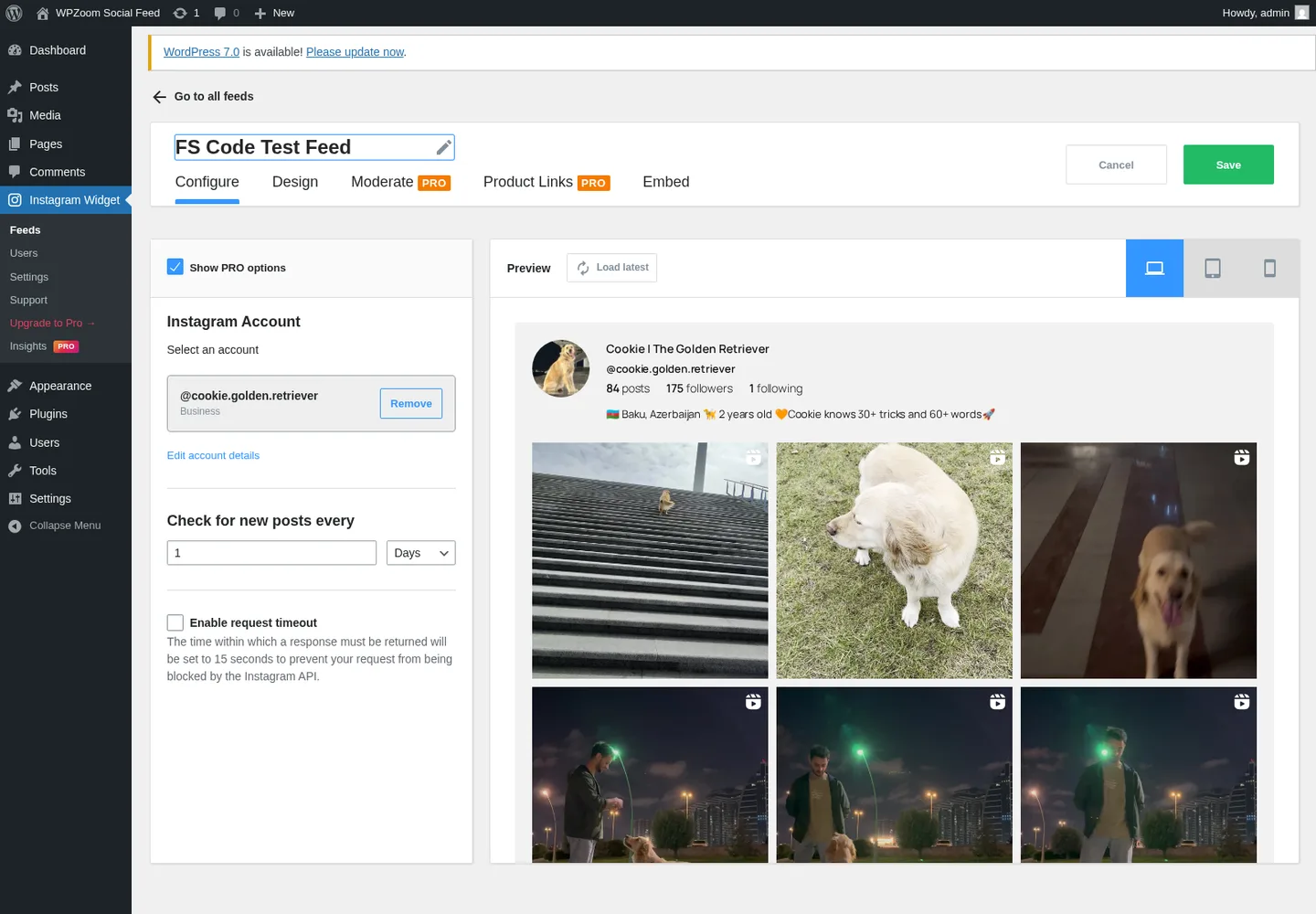Viewport: 1316px width, 914px height.
Task: Open the white dog on grass thumbnail
Action: [x=894, y=560]
